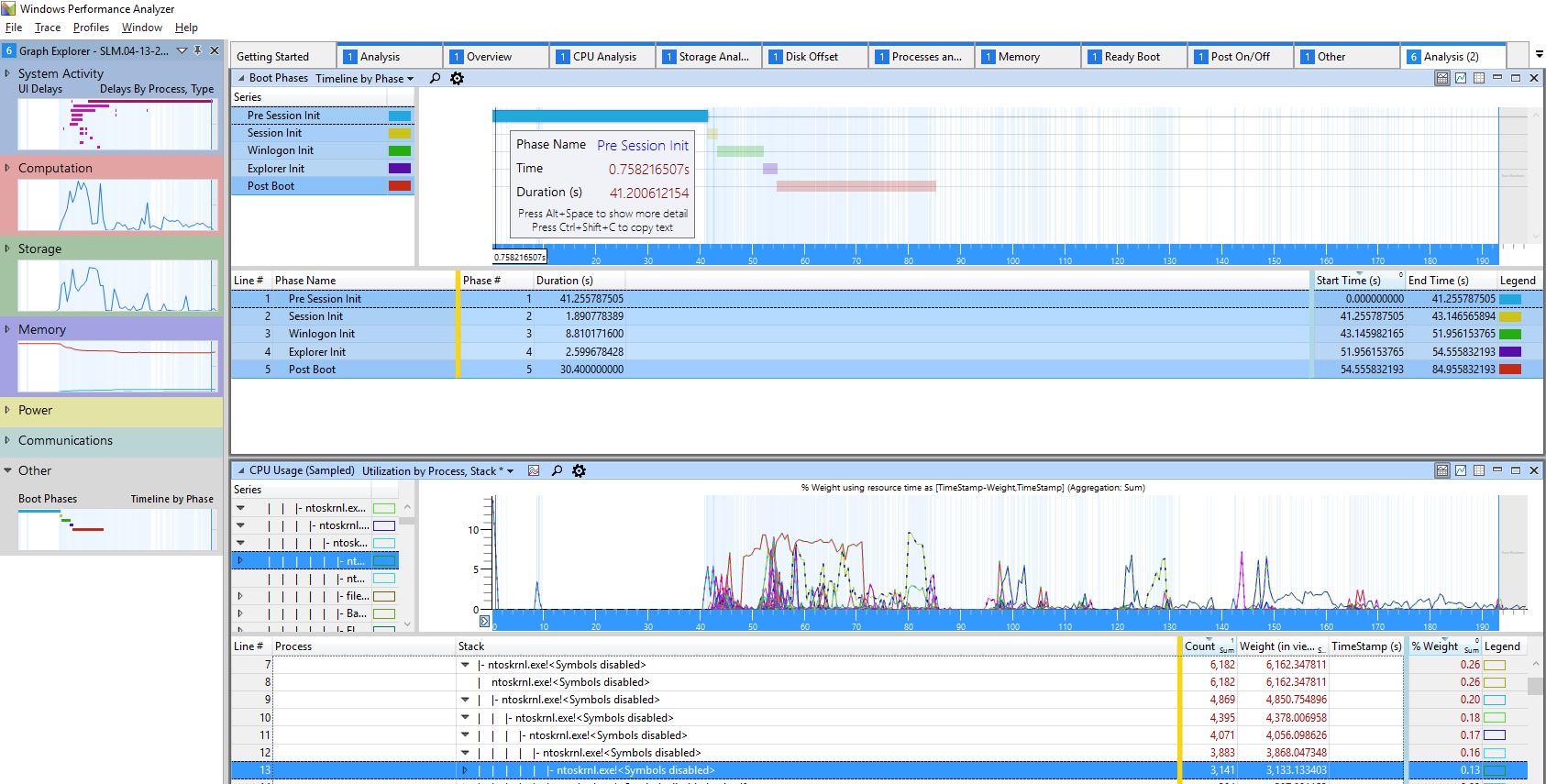Click the Explorer Init purple series swatch
Screen dimensions: 1546x784
400,169
